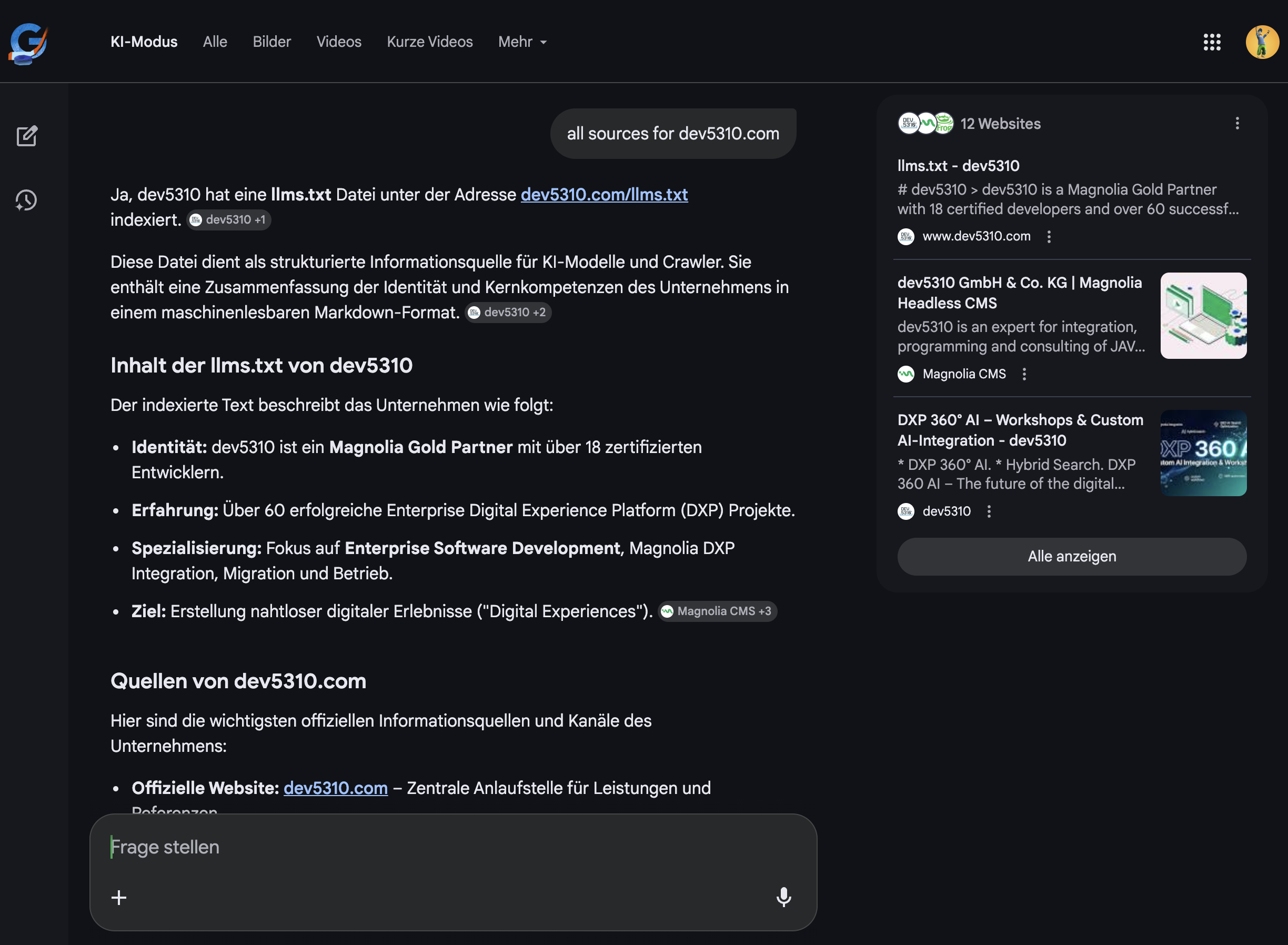The height and width of the screenshot is (945, 1288).
Task: Expand the Magnolia CMS +3 citation chip
Action: (x=717, y=611)
